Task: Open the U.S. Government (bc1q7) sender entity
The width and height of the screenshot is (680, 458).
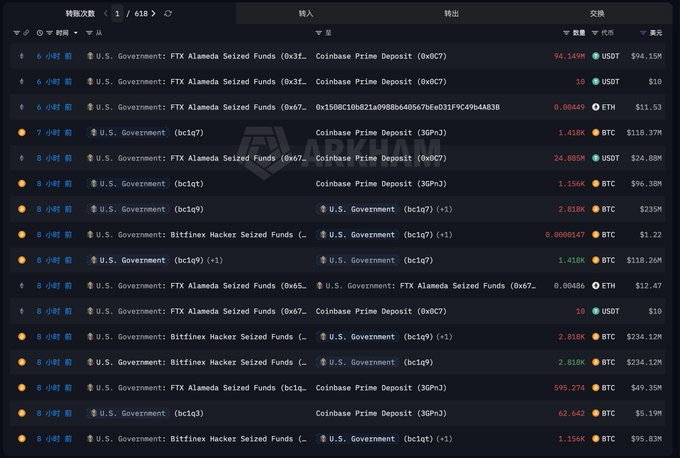Action: coord(146,133)
